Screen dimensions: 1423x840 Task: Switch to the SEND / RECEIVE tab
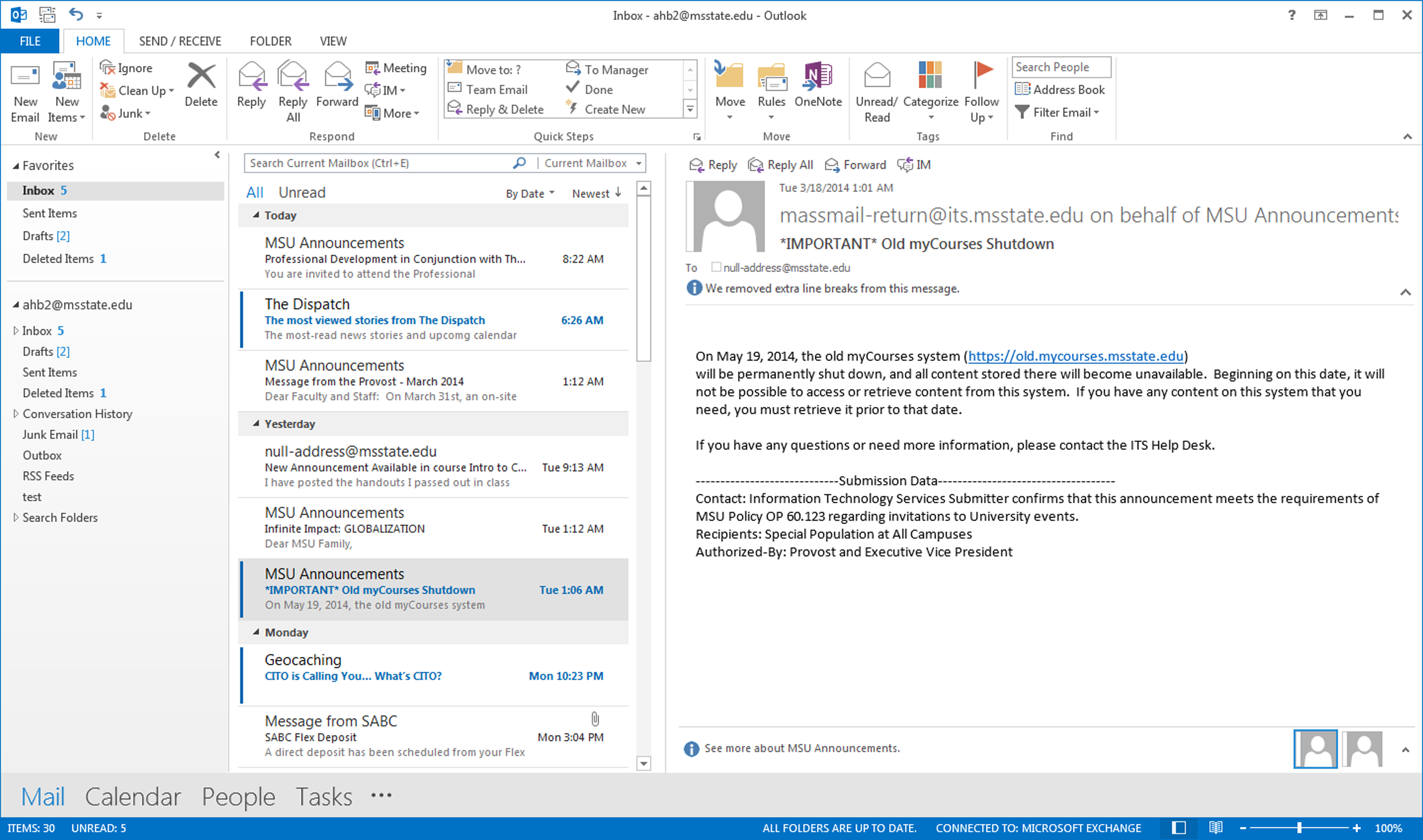180,41
